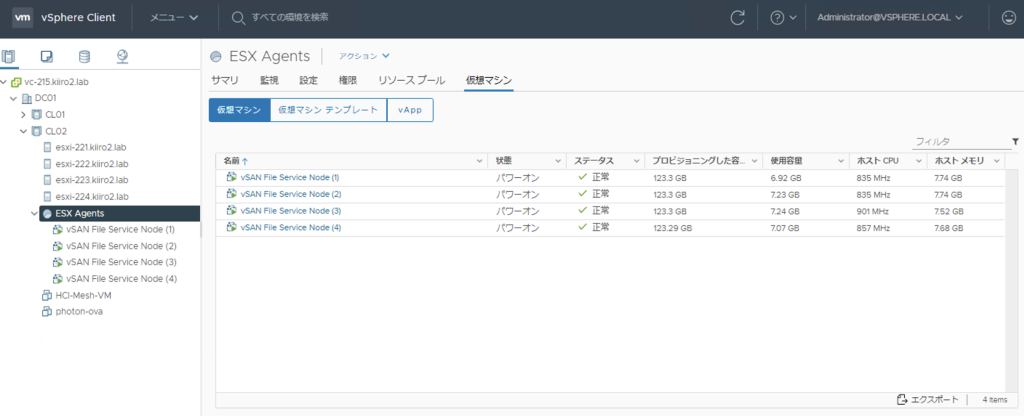This screenshot has width=1024, height=416.
Task: Open the アクション dropdown
Action: [x=364, y=56]
